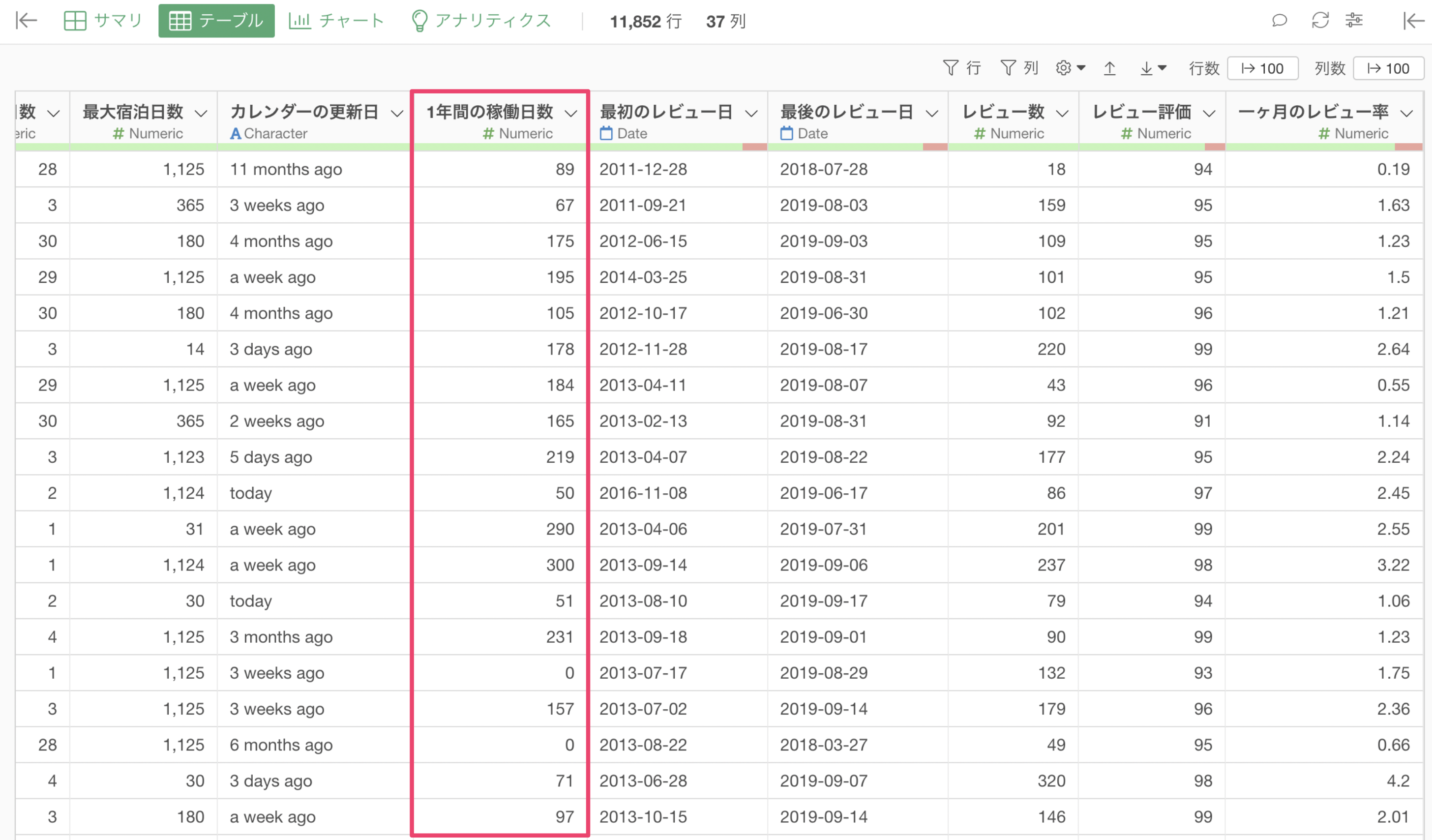Image resolution: width=1432 pixels, height=840 pixels.
Task: Click the Numeric hash icon under 一ヶ月のレビュー率
Action: click(x=1323, y=134)
